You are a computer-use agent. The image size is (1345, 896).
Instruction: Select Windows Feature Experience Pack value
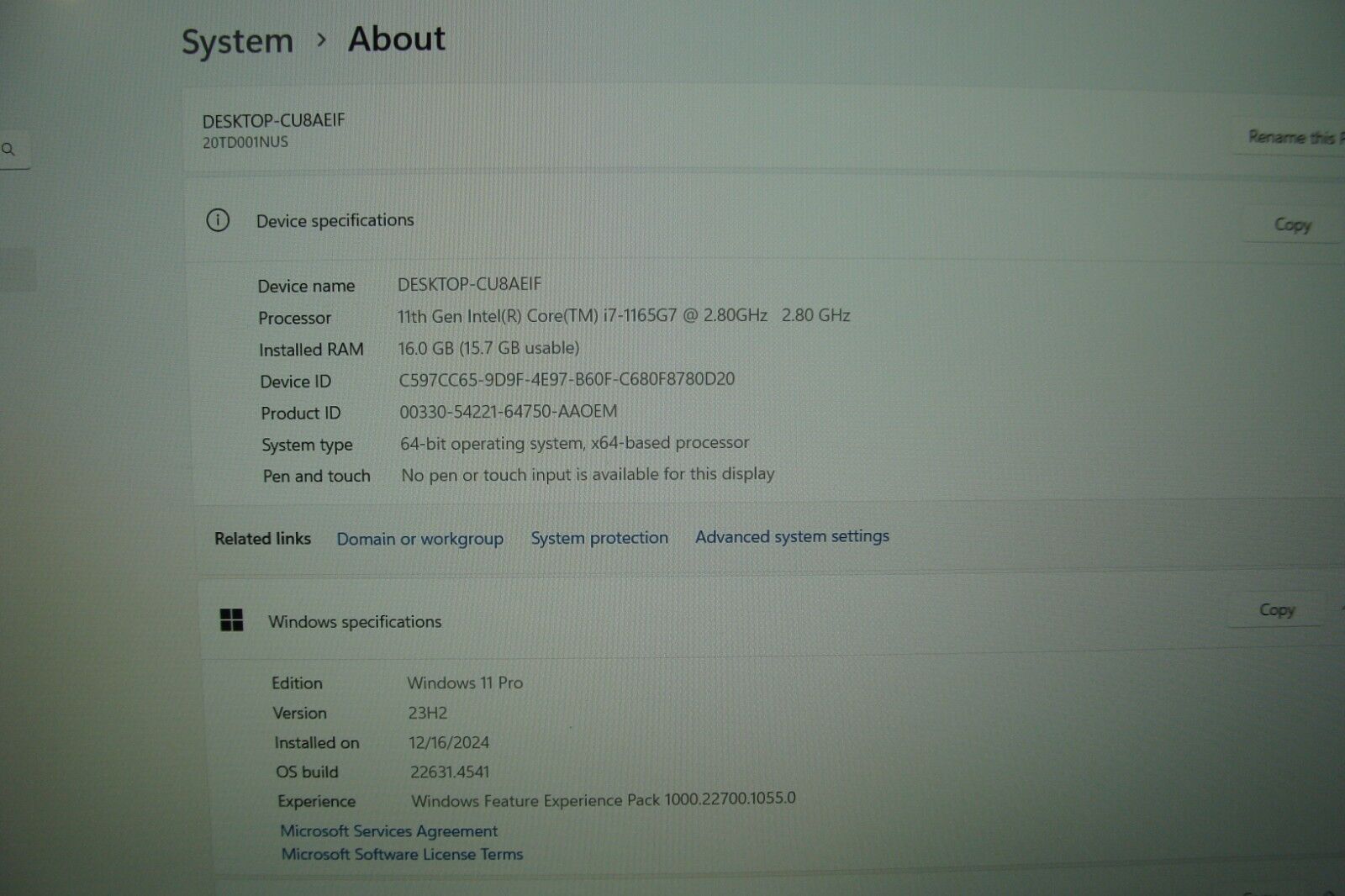tap(604, 799)
